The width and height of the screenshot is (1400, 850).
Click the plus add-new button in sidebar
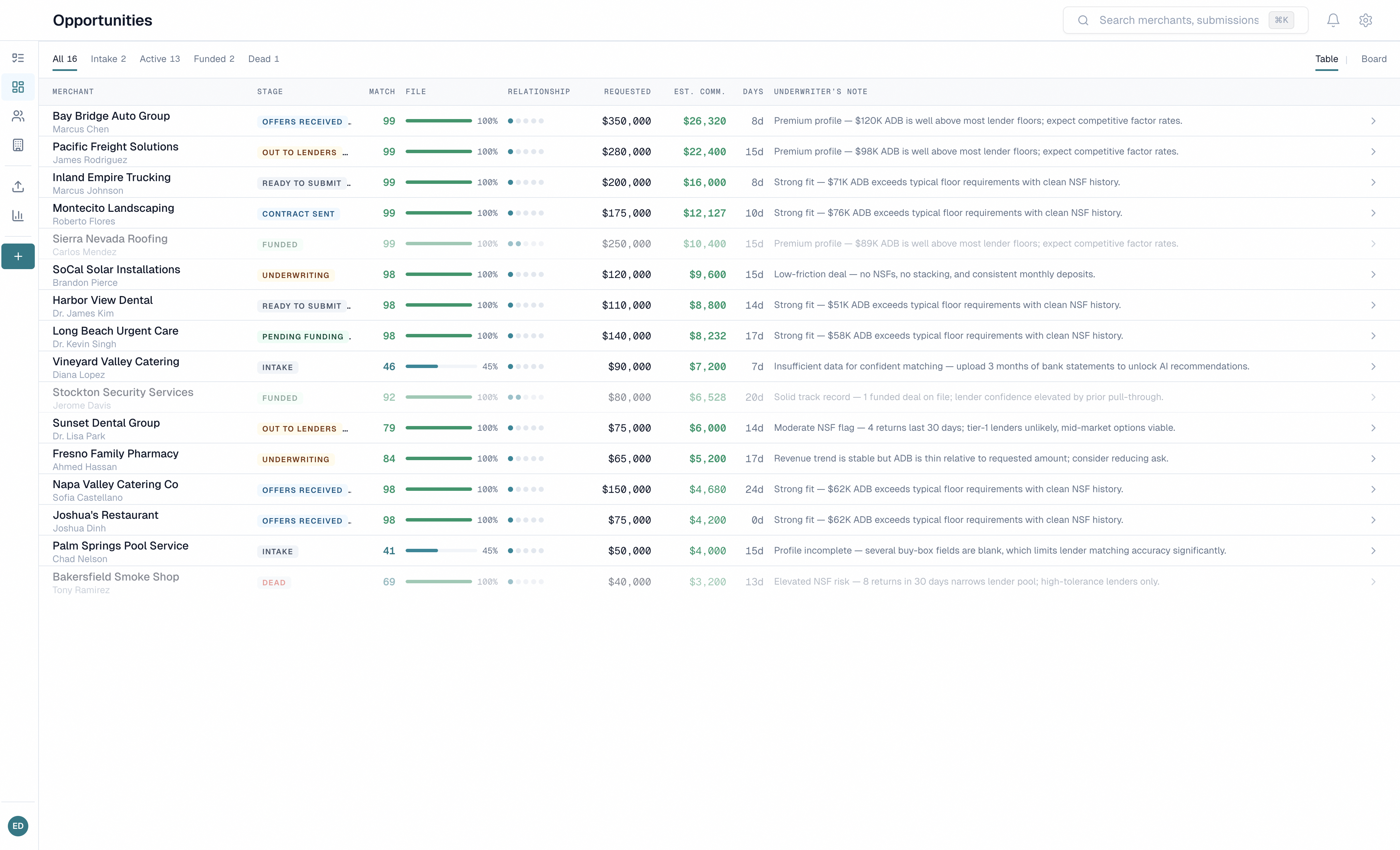coord(18,256)
